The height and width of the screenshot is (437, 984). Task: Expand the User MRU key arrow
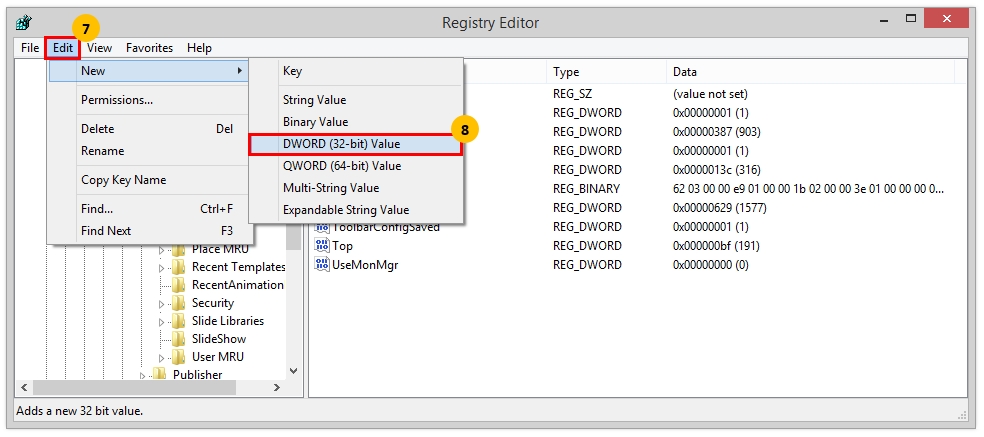click(163, 358)
